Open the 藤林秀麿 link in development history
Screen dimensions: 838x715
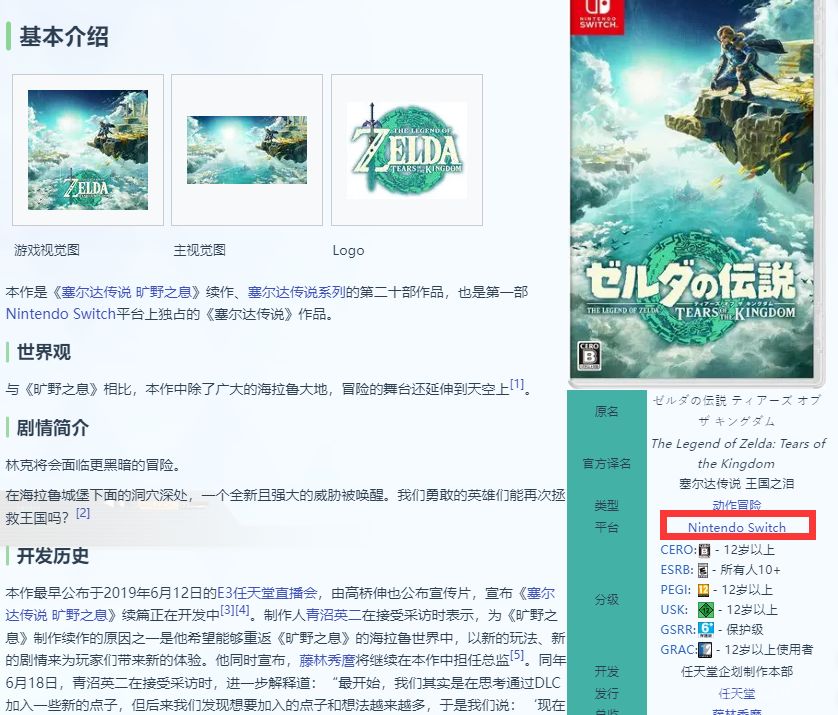point(327,660)
